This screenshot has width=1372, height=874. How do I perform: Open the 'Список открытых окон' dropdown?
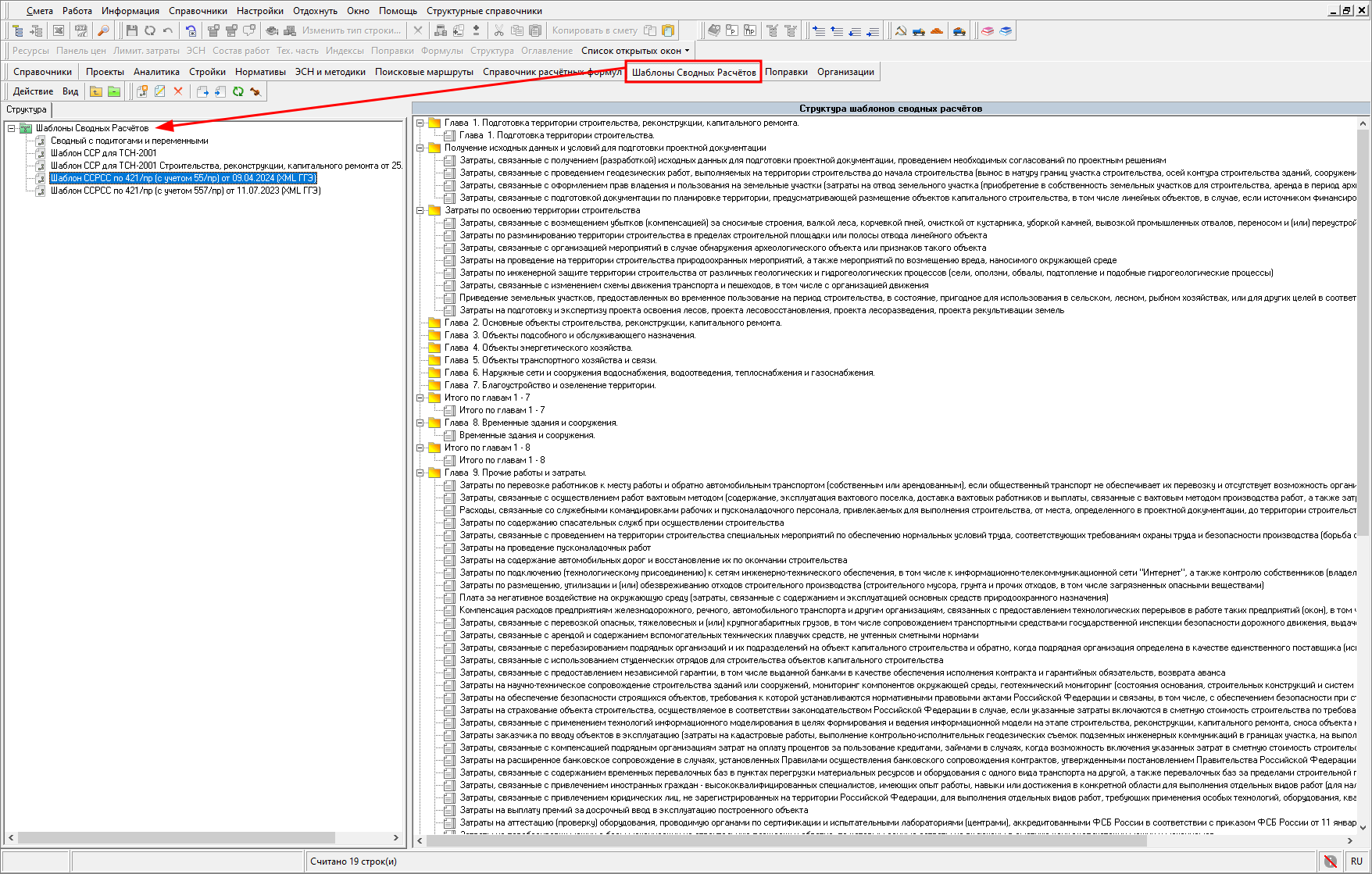tap(635, 51)
